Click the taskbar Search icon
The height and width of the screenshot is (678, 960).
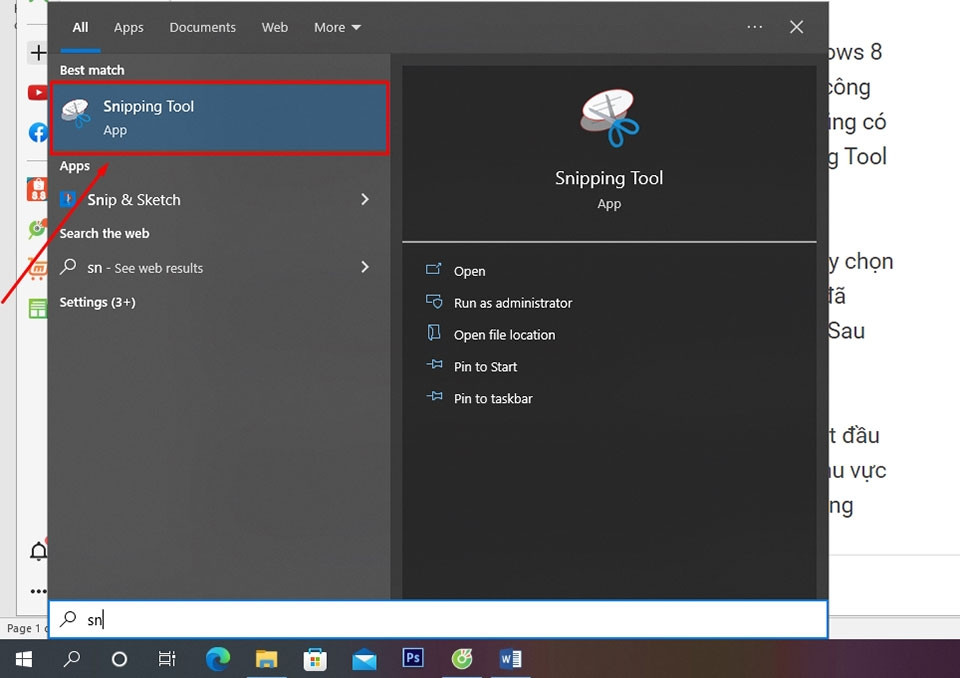point(72,659)
